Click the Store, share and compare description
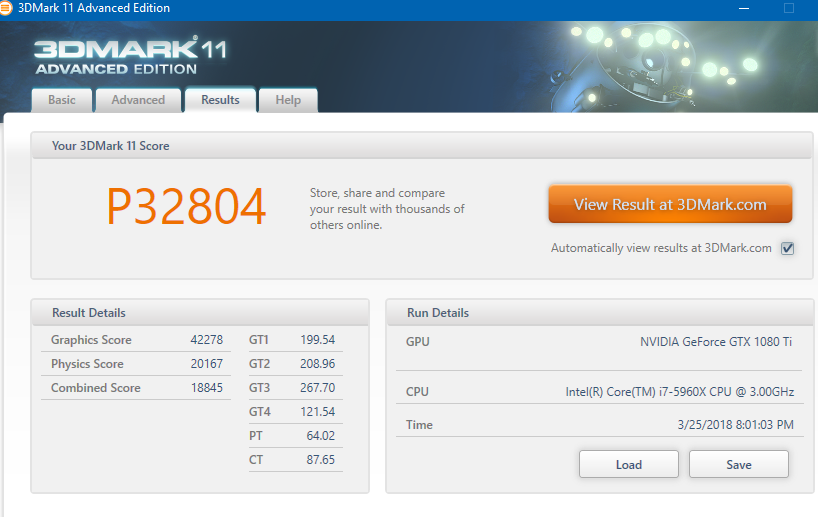The width and height of the screenshot is (818, 517). [x=387, y=209]
